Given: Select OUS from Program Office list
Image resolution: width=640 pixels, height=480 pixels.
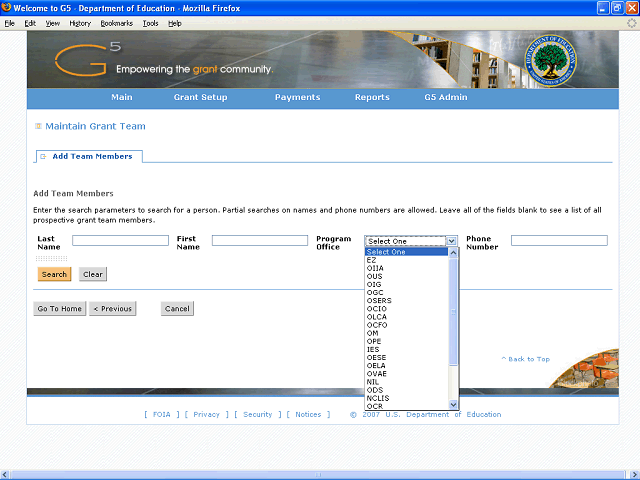Looking at the screenshot, I should (x=407, y=276).
